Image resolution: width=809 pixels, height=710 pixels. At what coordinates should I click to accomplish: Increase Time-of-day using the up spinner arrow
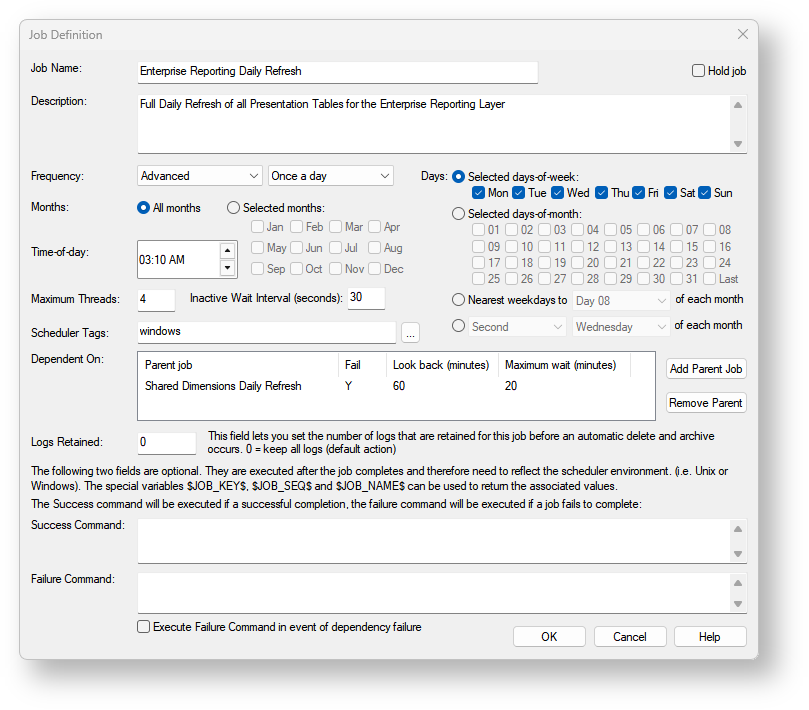click(228, 251)
